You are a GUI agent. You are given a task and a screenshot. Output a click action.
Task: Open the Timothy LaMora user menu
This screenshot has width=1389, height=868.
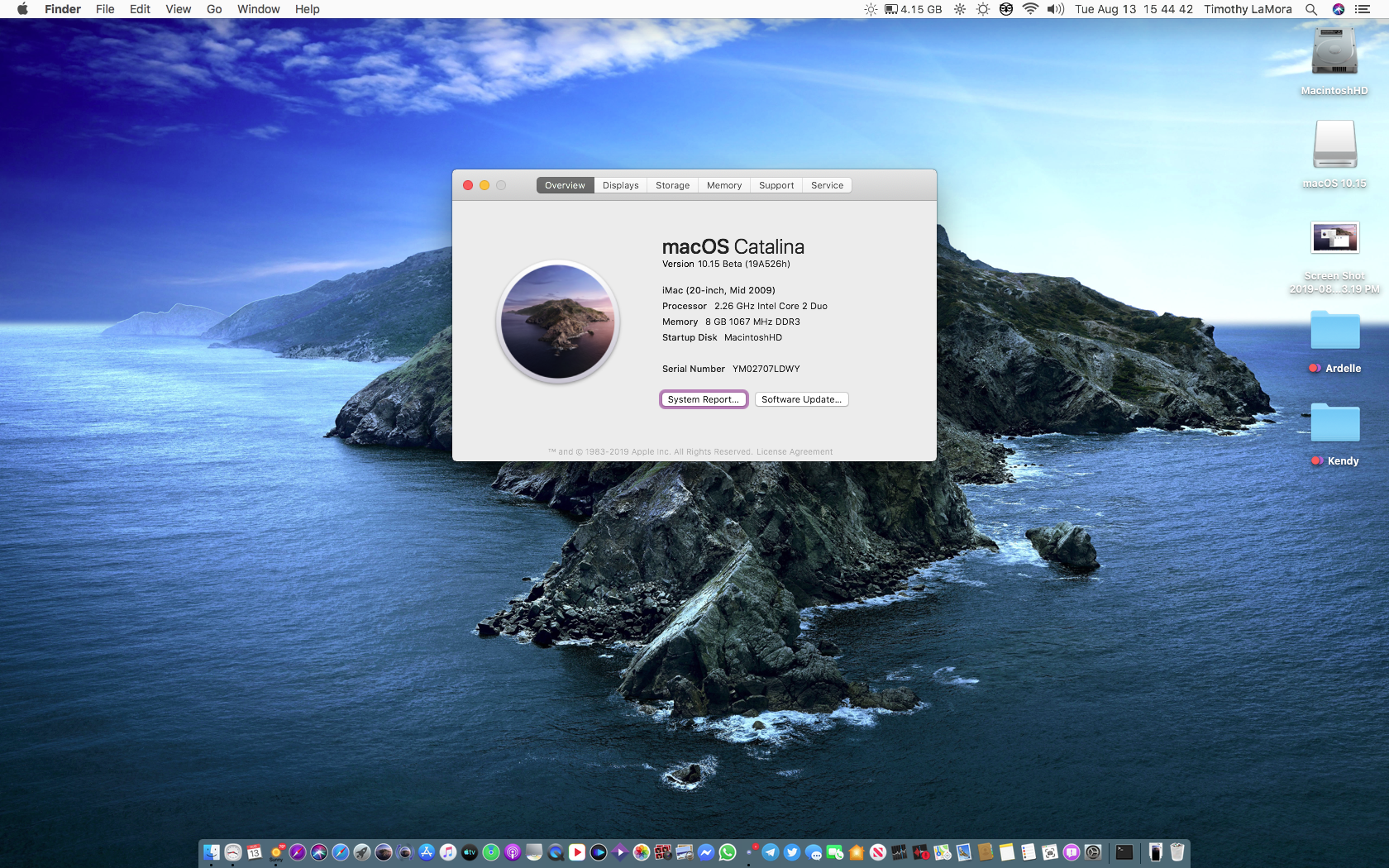[x=1248, y=9]
